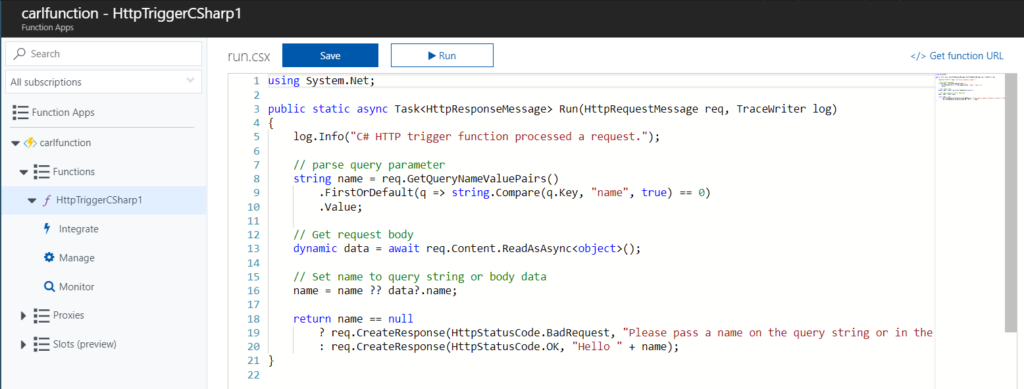
Task: Click 'HttpStatusCode.OK' on line 20
Action: tap(506, 347)
